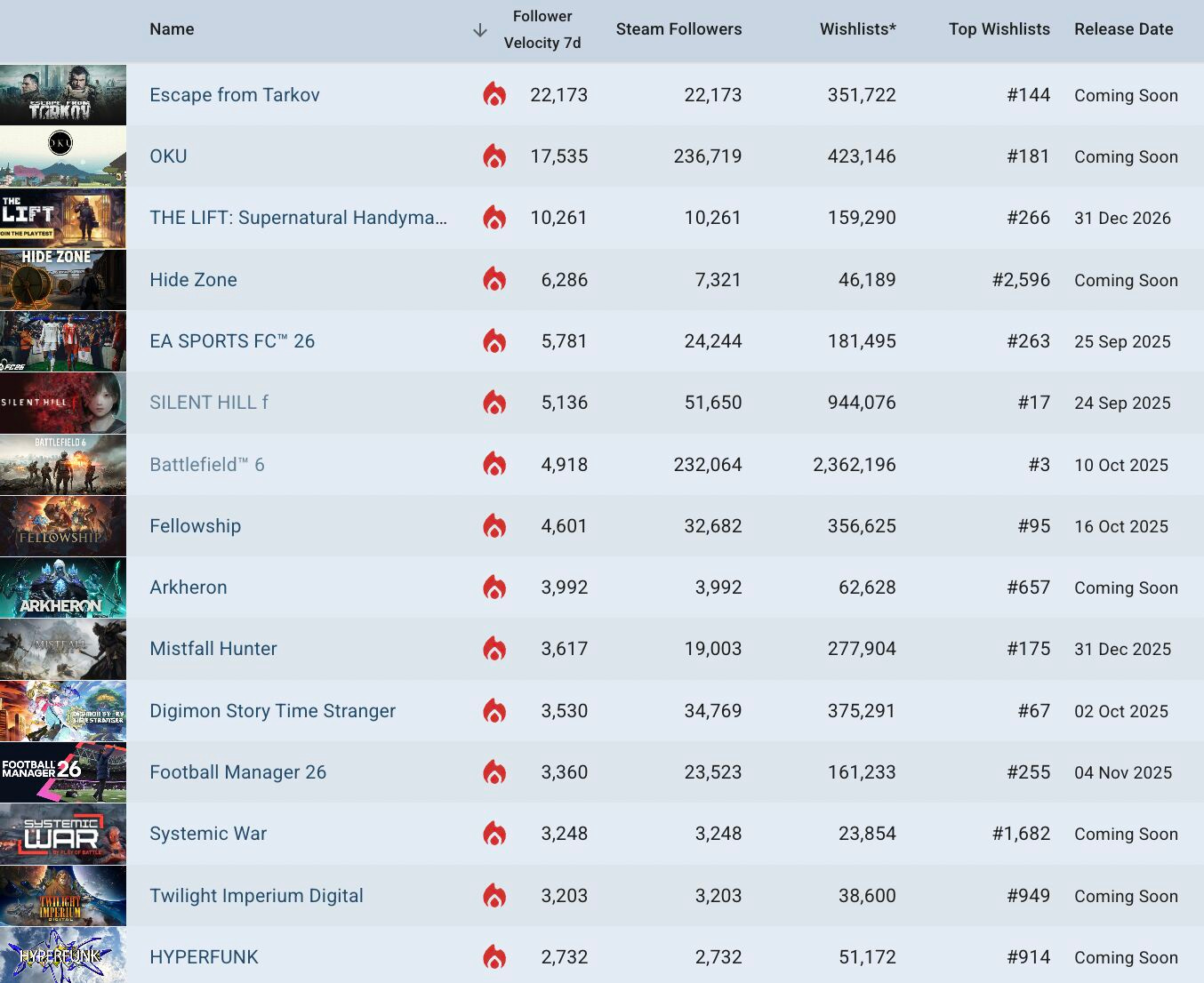Click the flame icon in the OKU row
Screen dimensions: 1204x983
tap(494, 156)
